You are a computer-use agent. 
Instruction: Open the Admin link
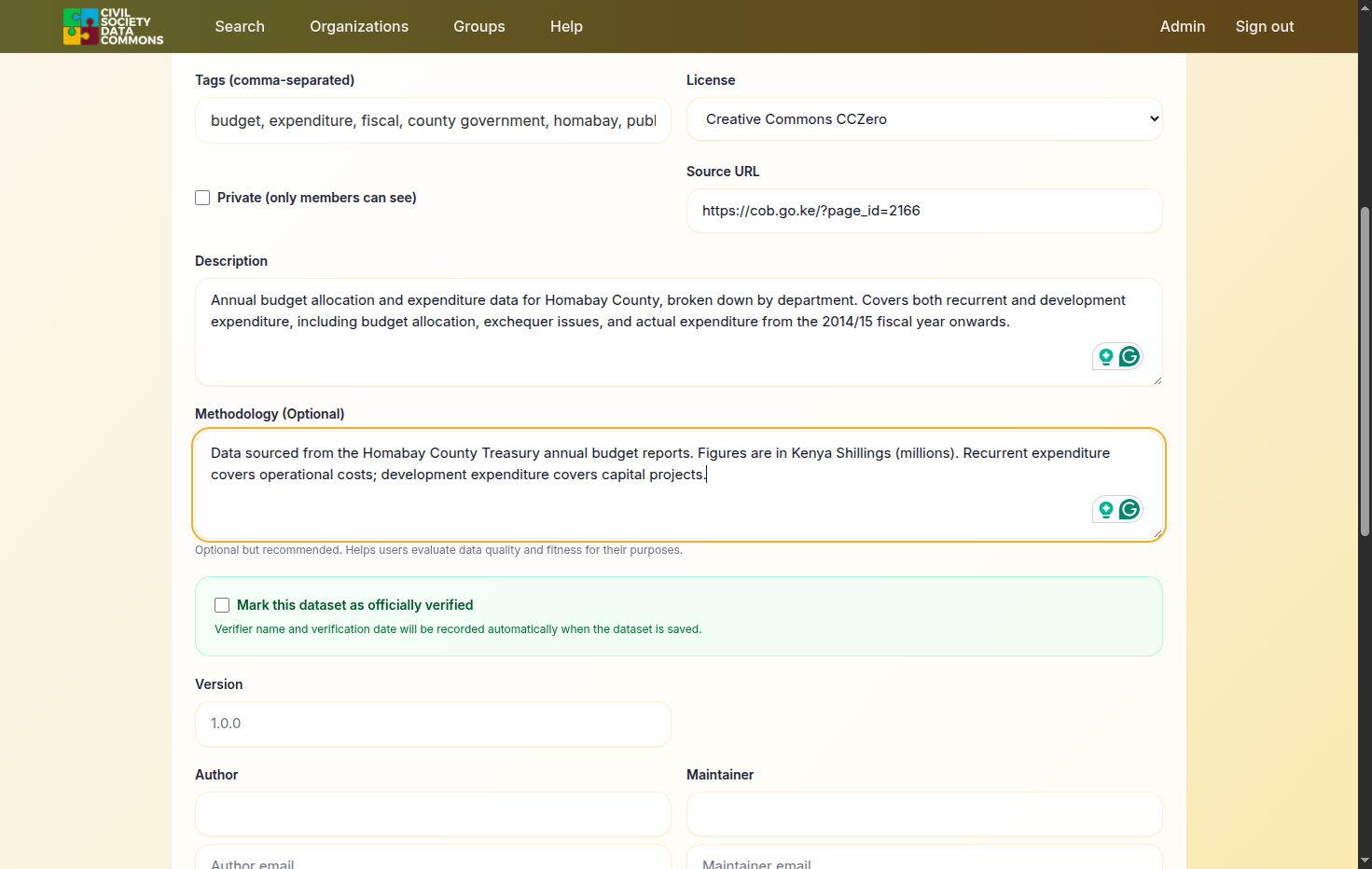(x=1183, y=26)
